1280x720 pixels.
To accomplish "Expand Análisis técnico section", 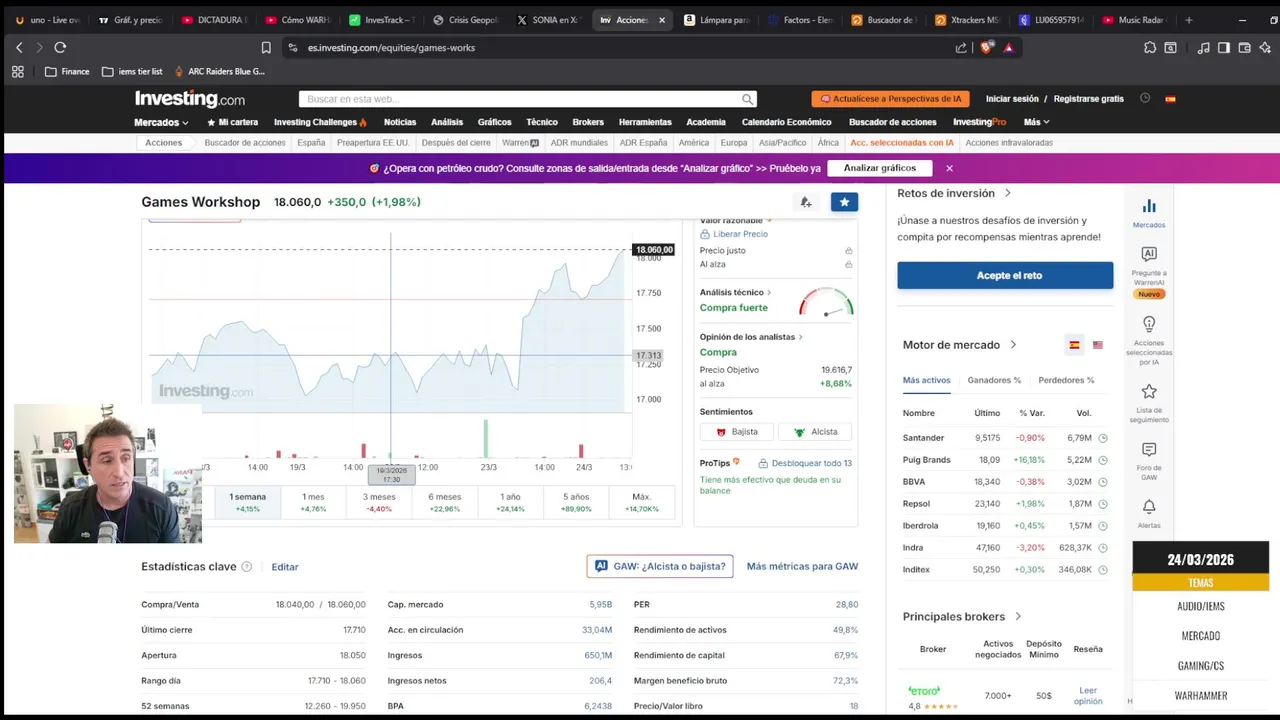I will (735, 292).
